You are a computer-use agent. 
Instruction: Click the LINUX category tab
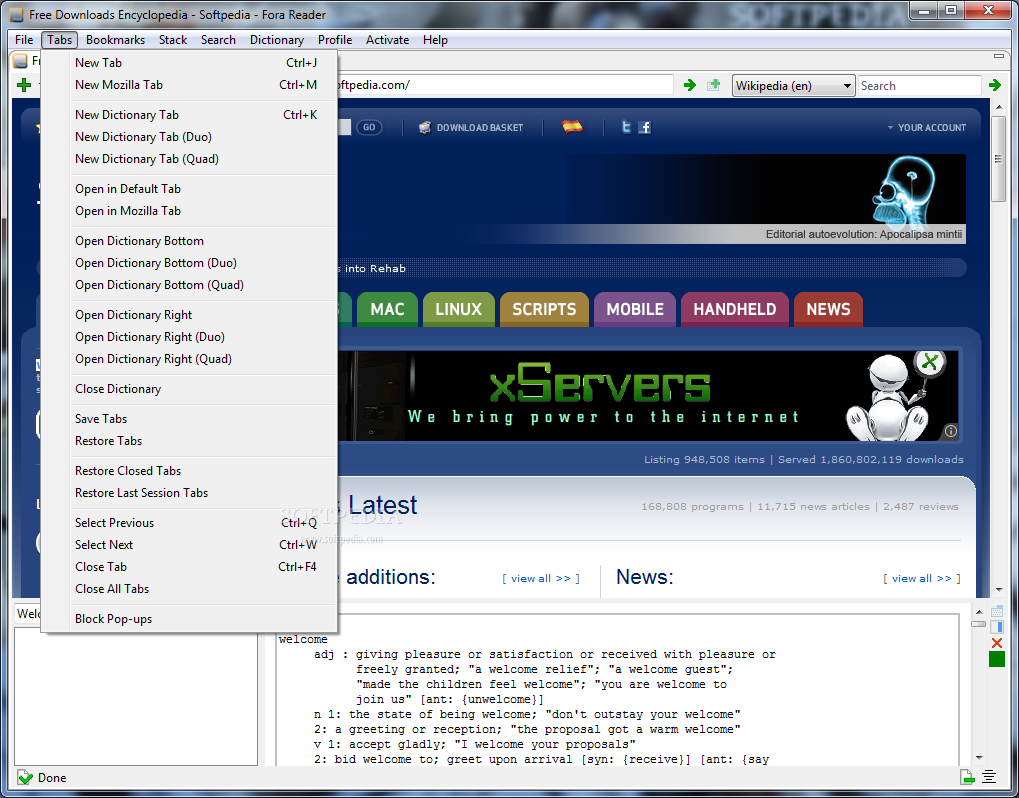coord(459,309)
